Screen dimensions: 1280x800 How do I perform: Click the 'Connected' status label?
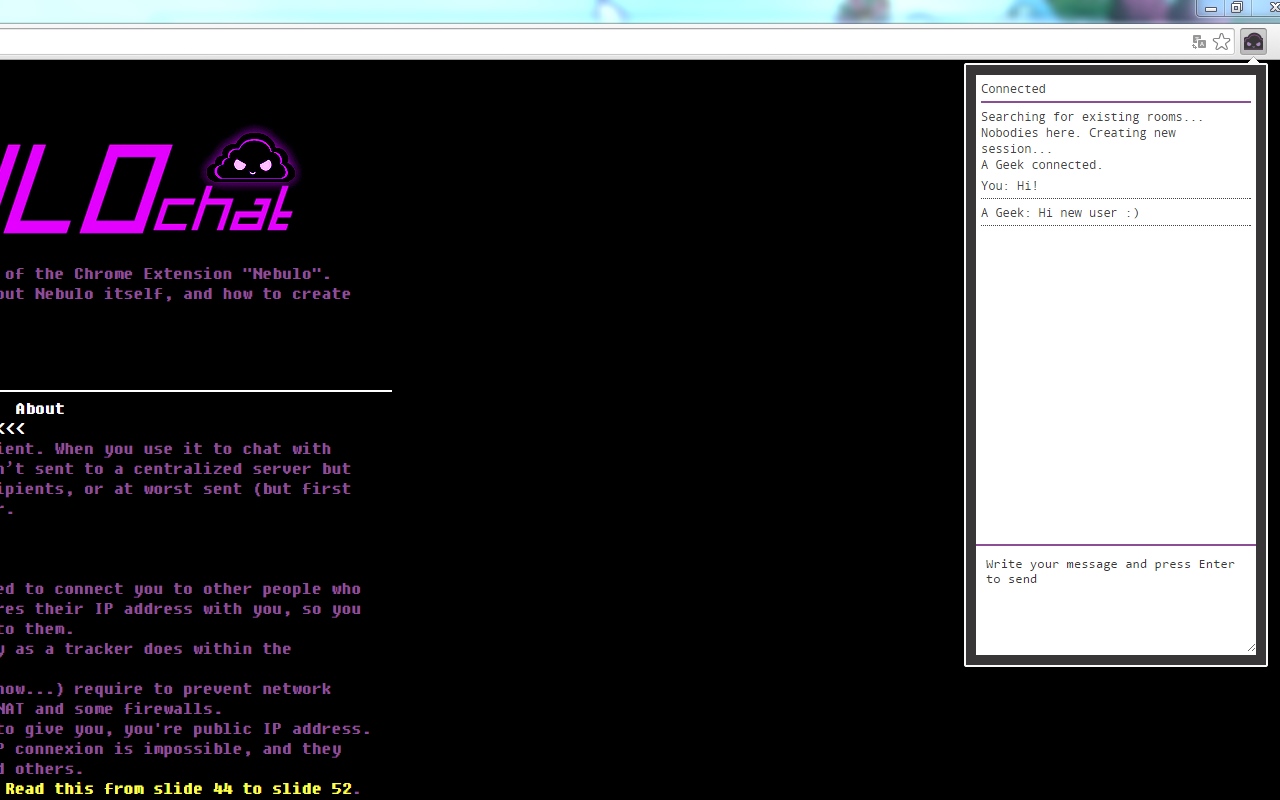(x=1013, y=88)
